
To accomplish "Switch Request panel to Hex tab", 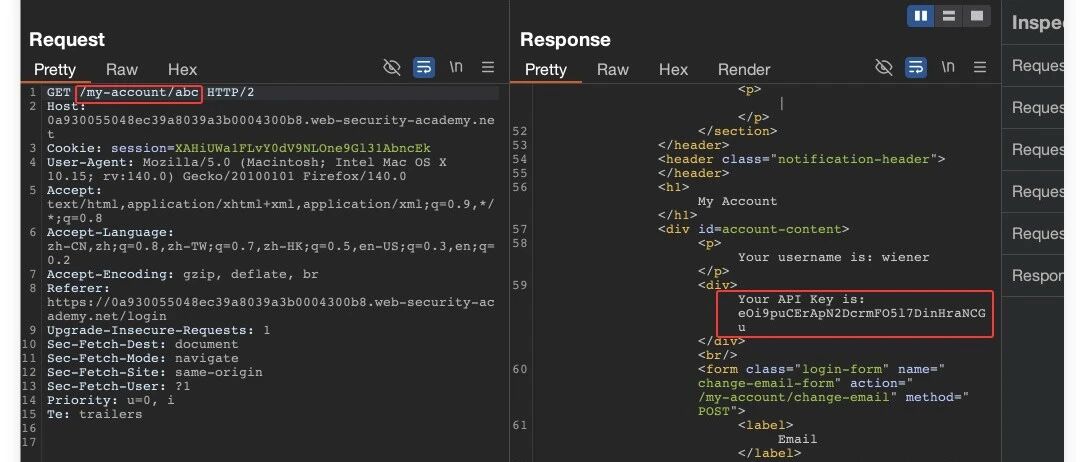I will coord(183,69).
